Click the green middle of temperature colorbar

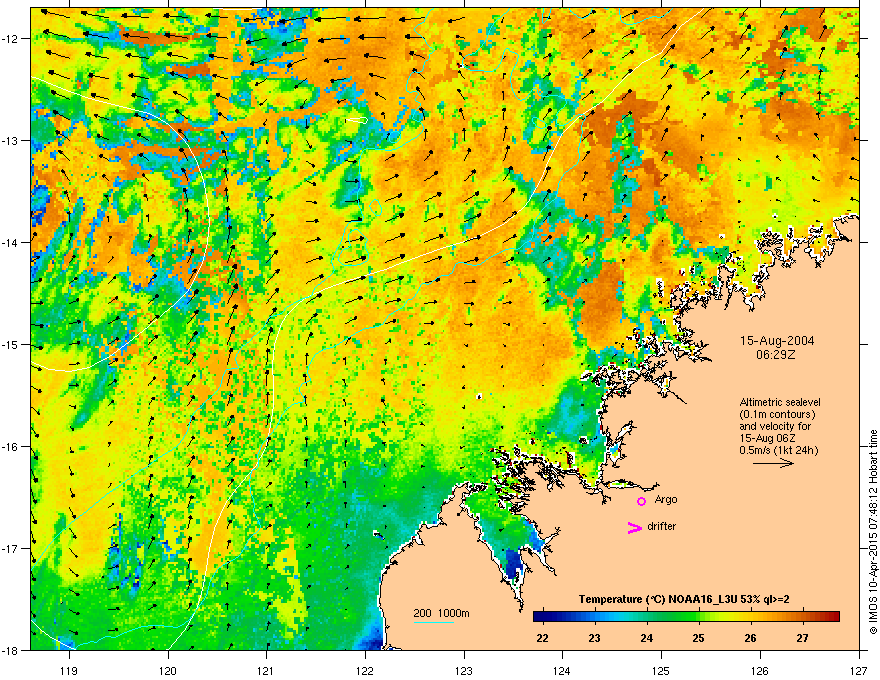686,617
